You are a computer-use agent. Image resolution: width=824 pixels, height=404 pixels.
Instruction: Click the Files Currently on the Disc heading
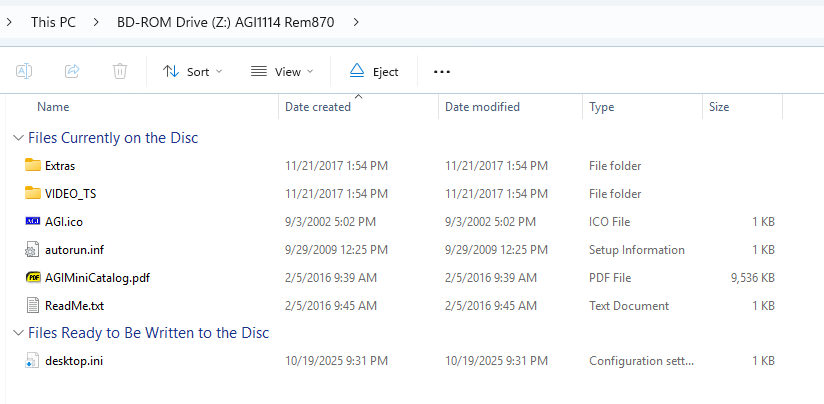click(113, 138)
